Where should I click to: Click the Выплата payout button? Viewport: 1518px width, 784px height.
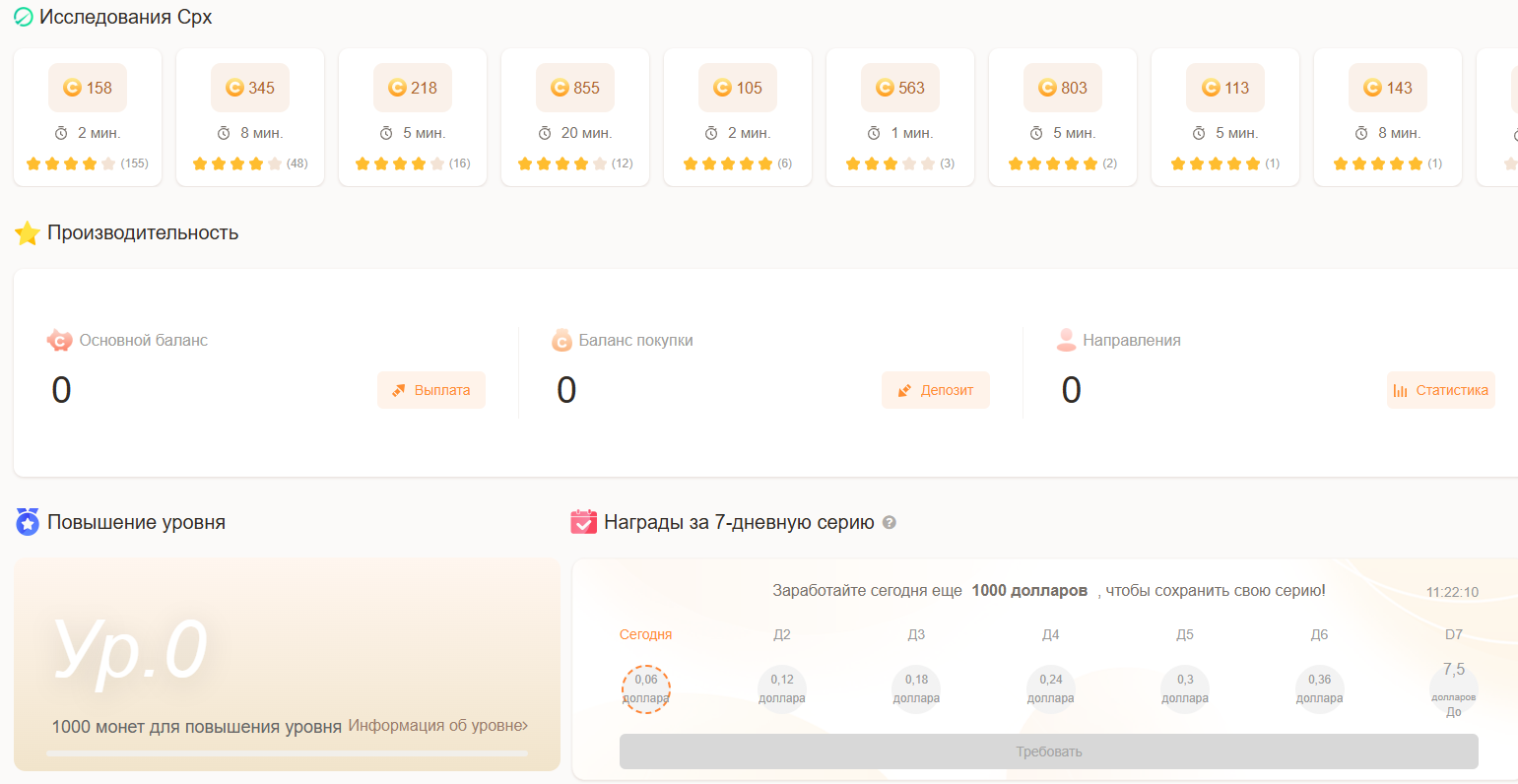[x=431, y=390]
